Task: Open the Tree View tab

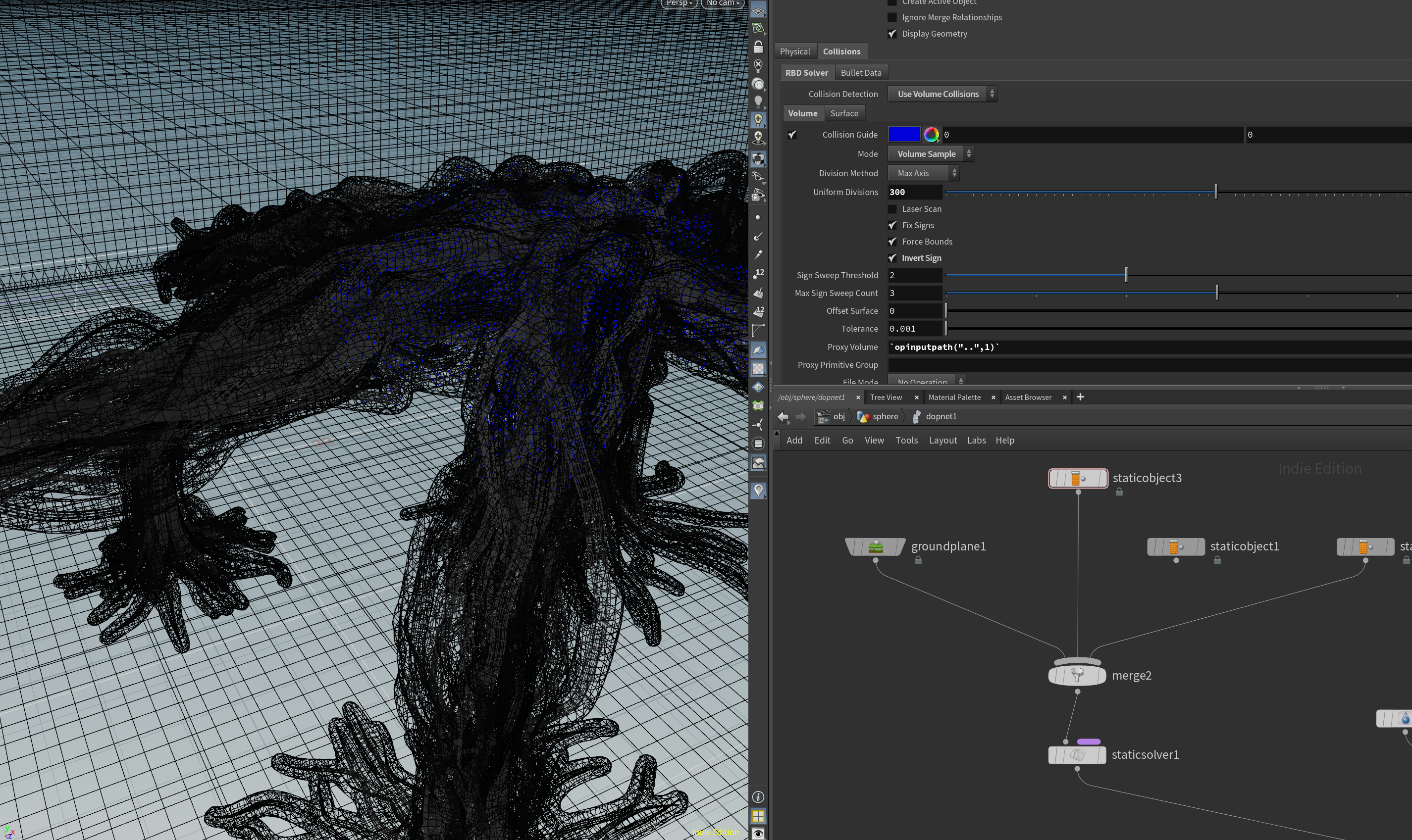Action: (x=886, y=397)
